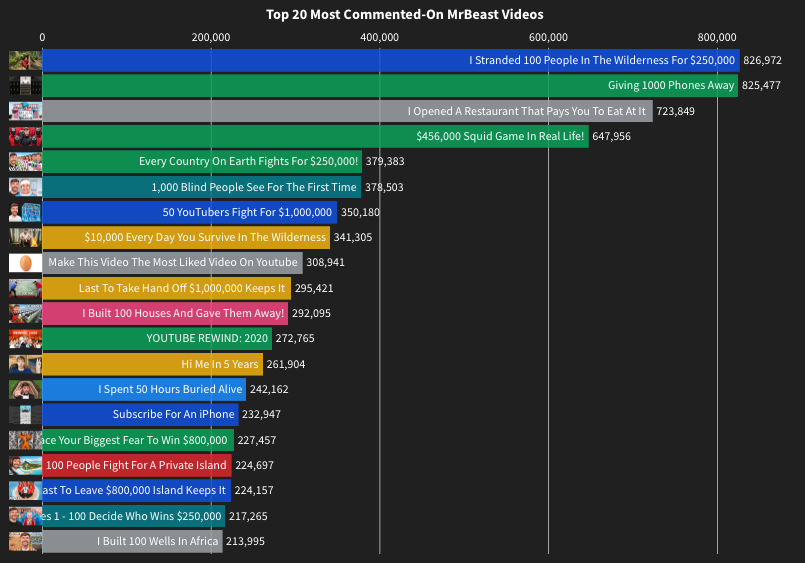Click the yellow $10,000 Every Day bar
Image resolution: width=805 pixels, height=563 pixels.
186,237
